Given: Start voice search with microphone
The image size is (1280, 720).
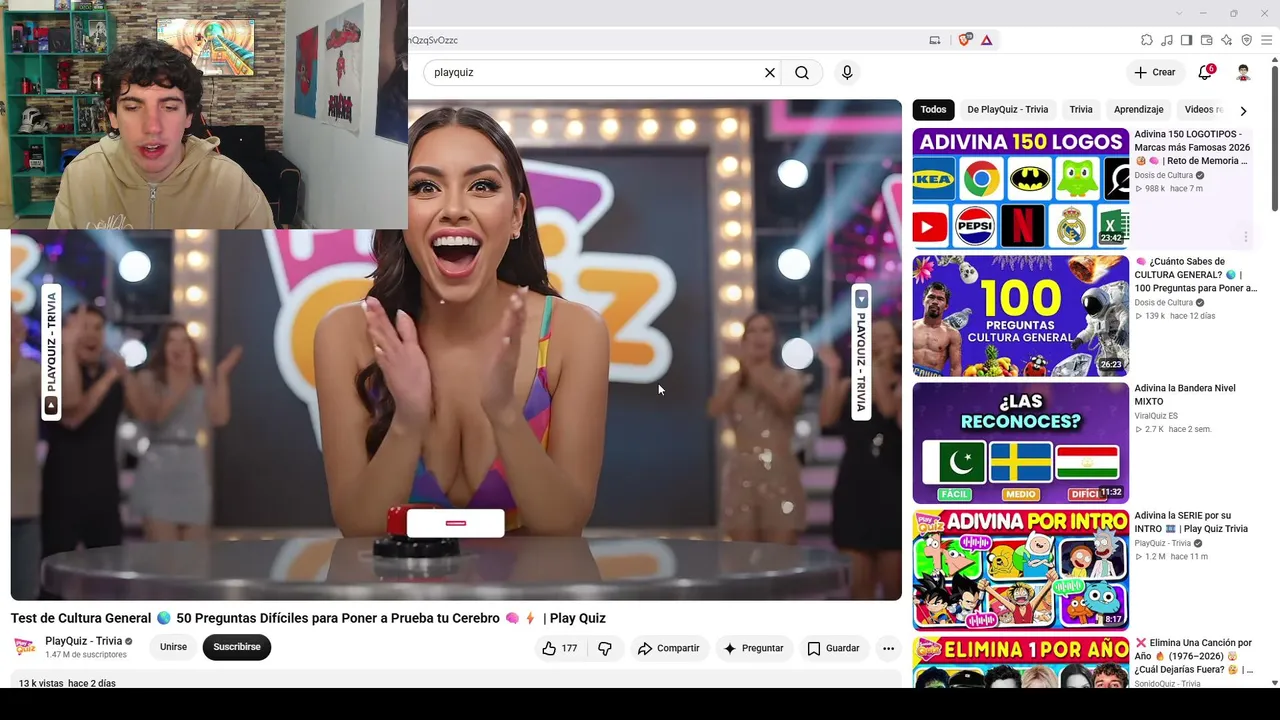Looking at the screenshot, I should (847, 73).
